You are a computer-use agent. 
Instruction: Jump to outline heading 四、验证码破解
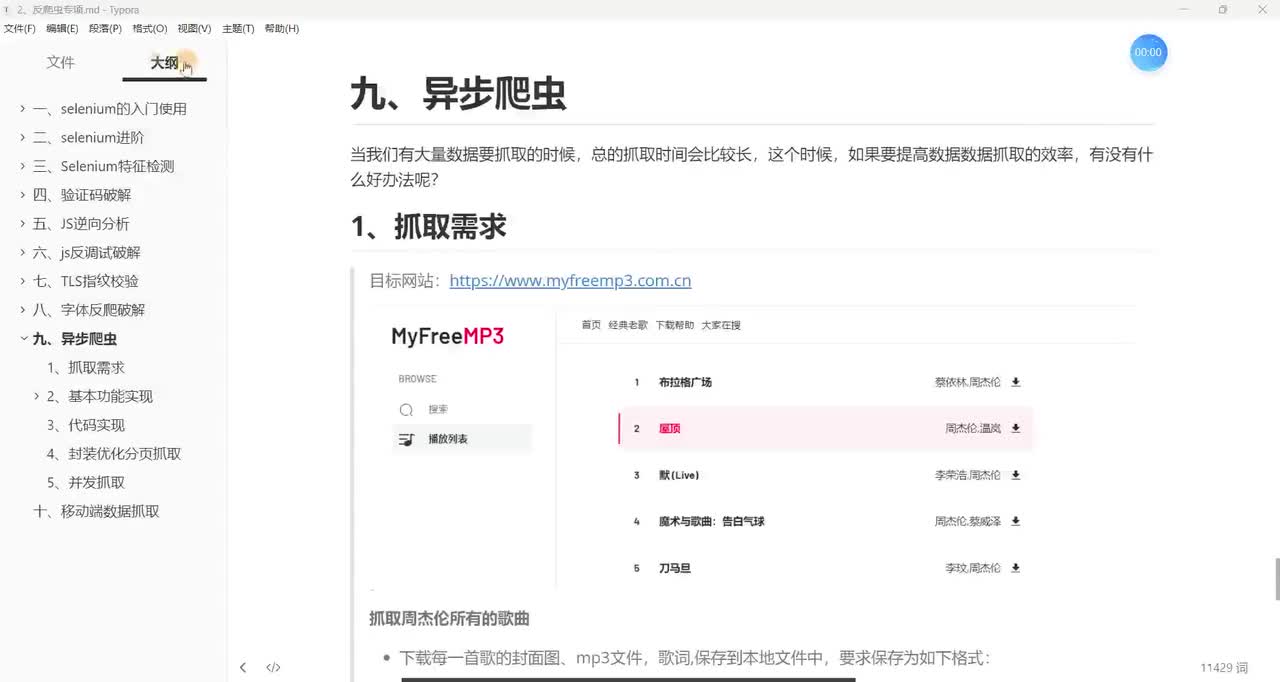[x=82, y=195]
